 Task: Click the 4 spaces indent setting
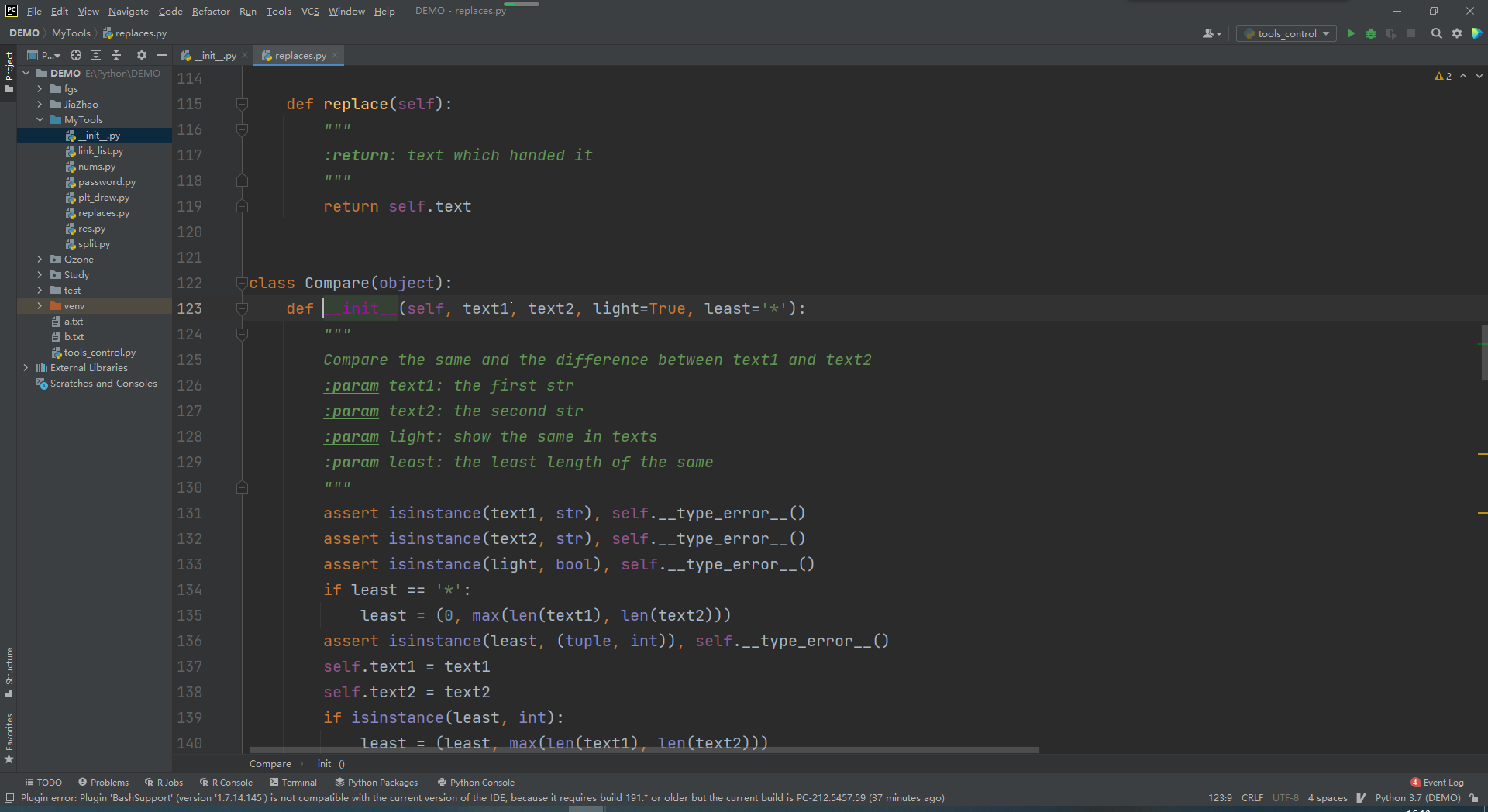point(1328,798)
